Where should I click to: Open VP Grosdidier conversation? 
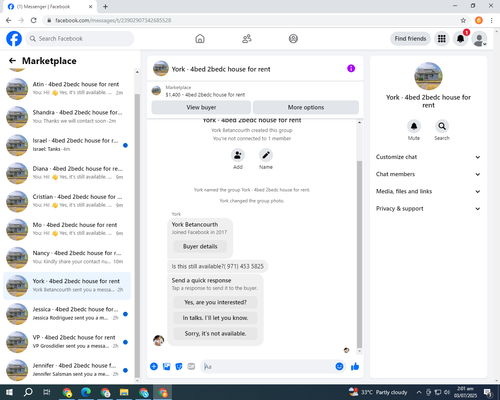click(x=67, y=342)
